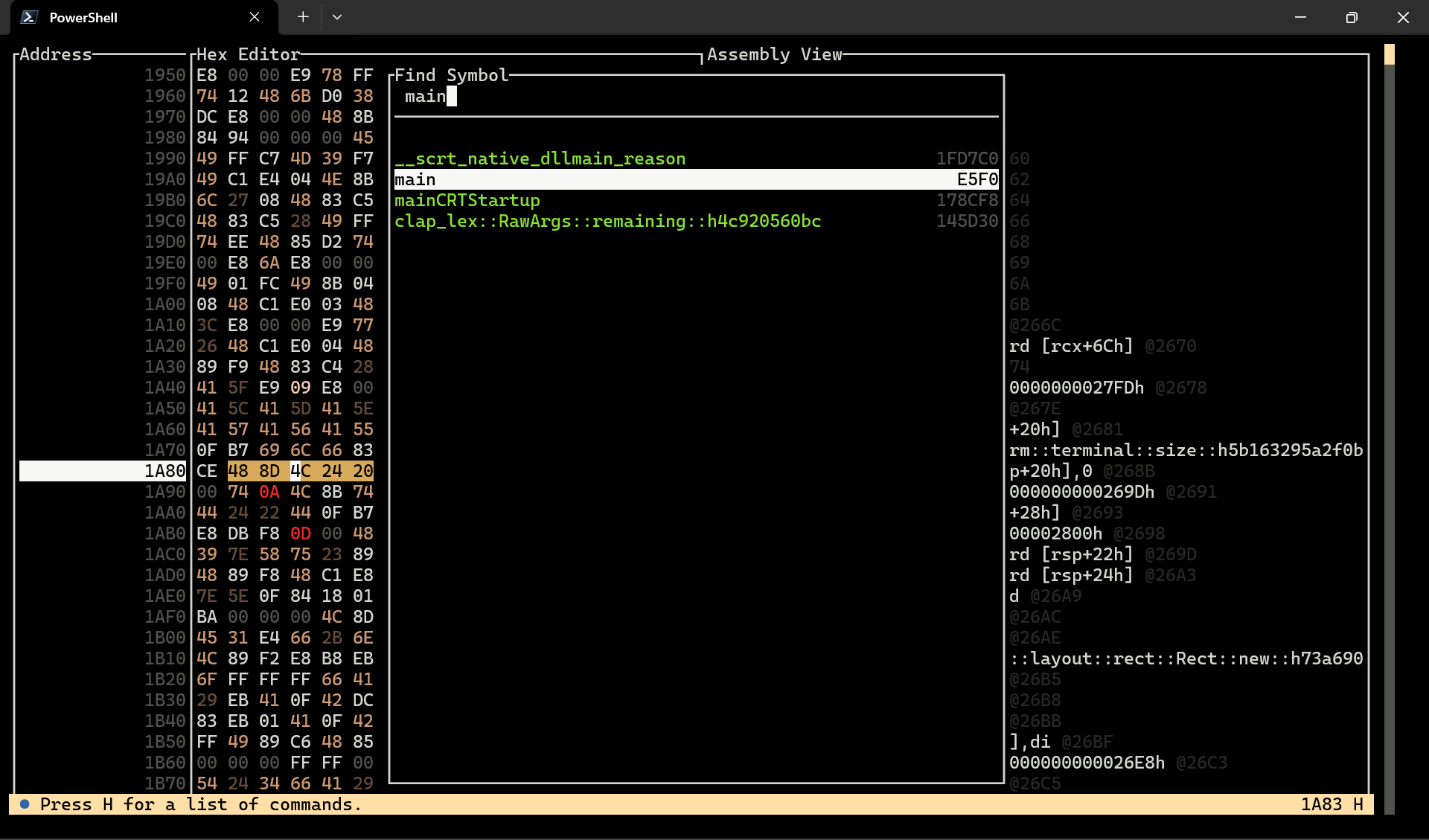Click the red 0D byte in row 1AB0
1429x840 pixels.
pyautogui.click(x=301, y=533)
